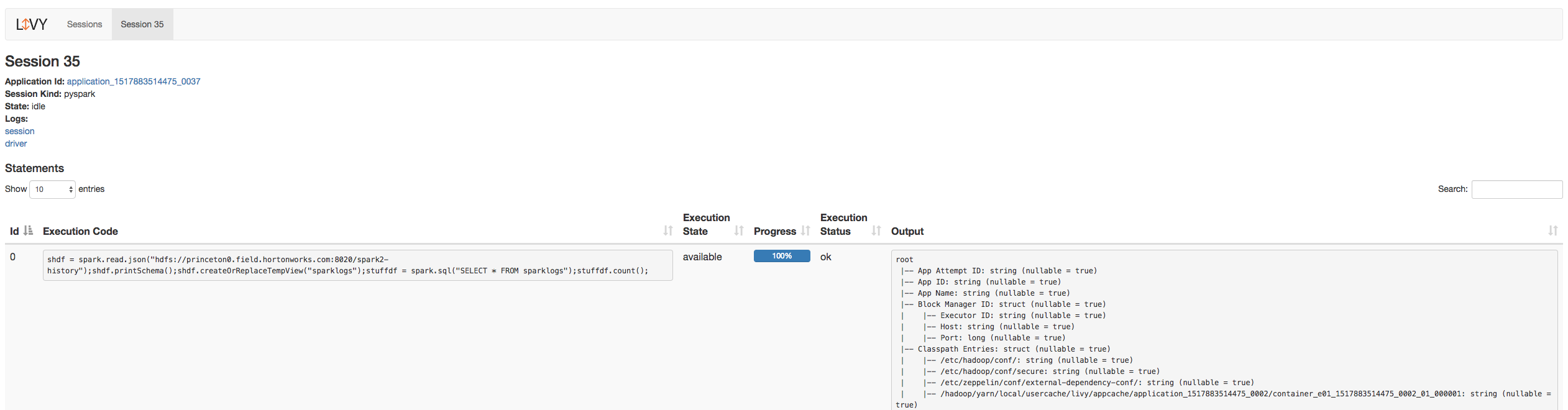The image size is (1568, 410).
Task: Open the session log link
Action: point(20,131)
